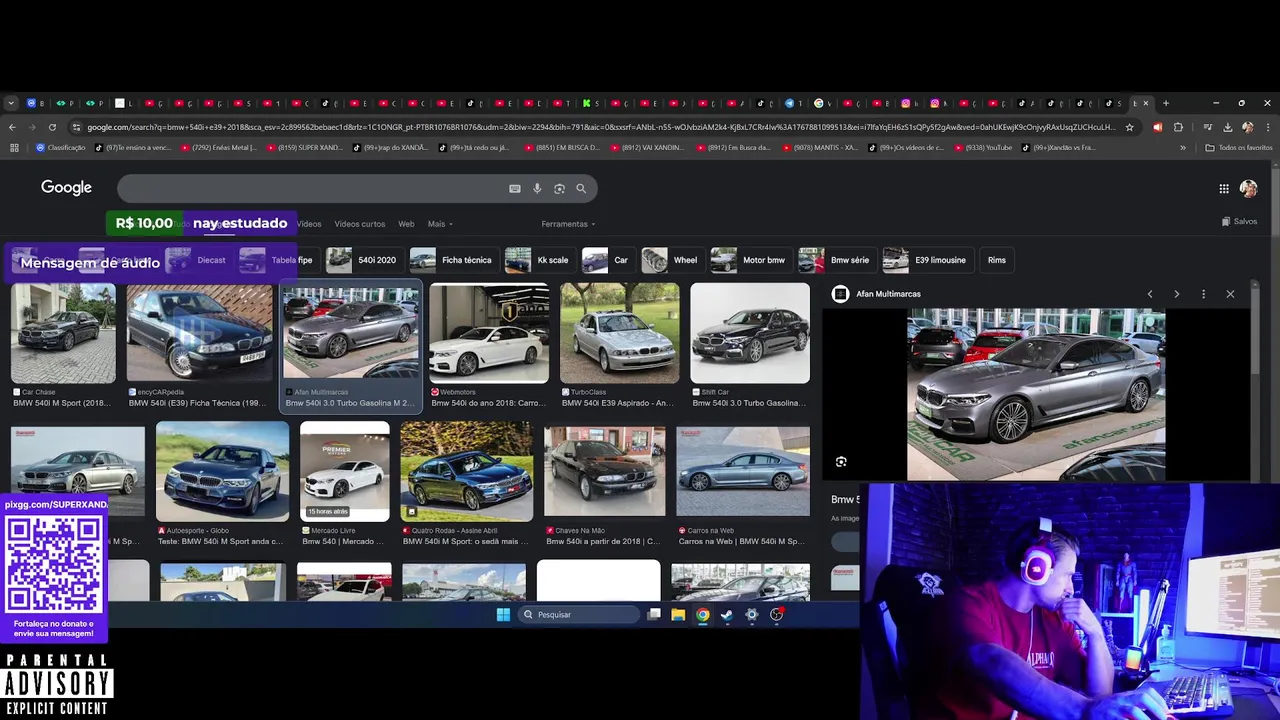Open the bookmarks apps grid icon
The width and height of the screenshot is (1280, 720).
click(x=14, y=147)
